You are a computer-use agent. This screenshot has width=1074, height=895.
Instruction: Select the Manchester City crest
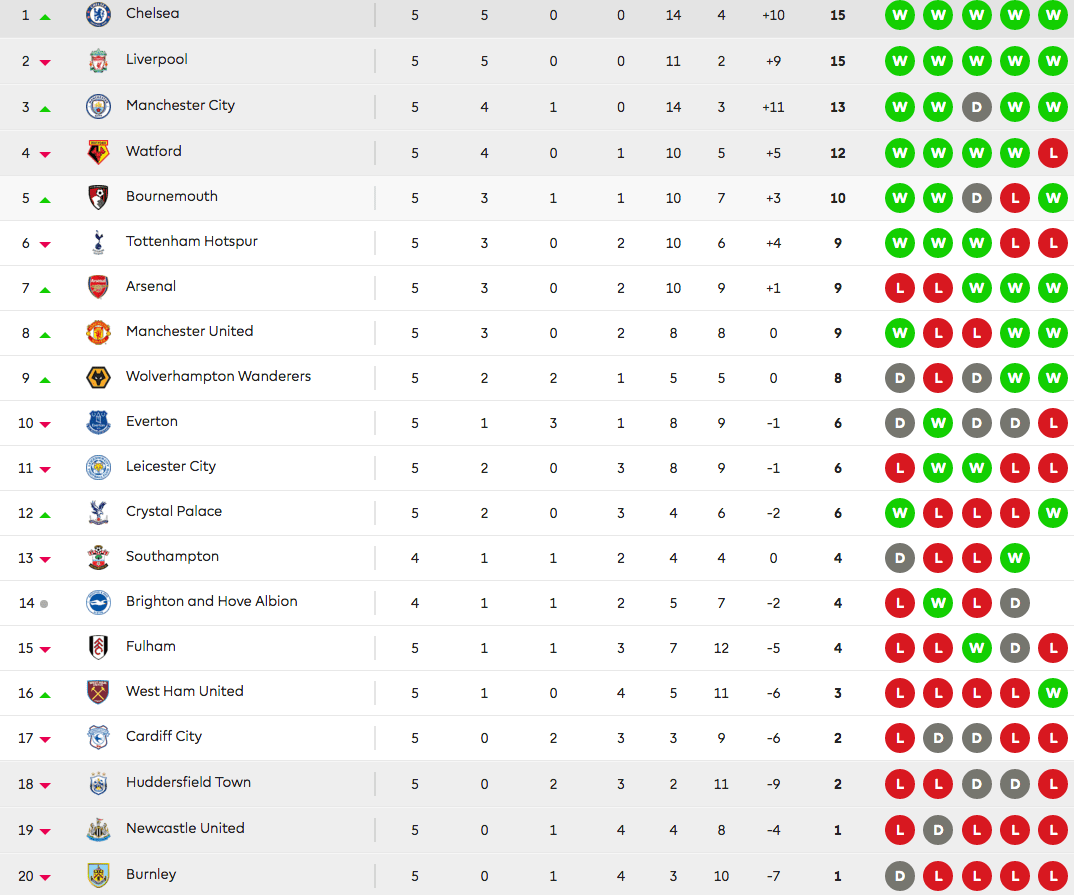[97, 105]
